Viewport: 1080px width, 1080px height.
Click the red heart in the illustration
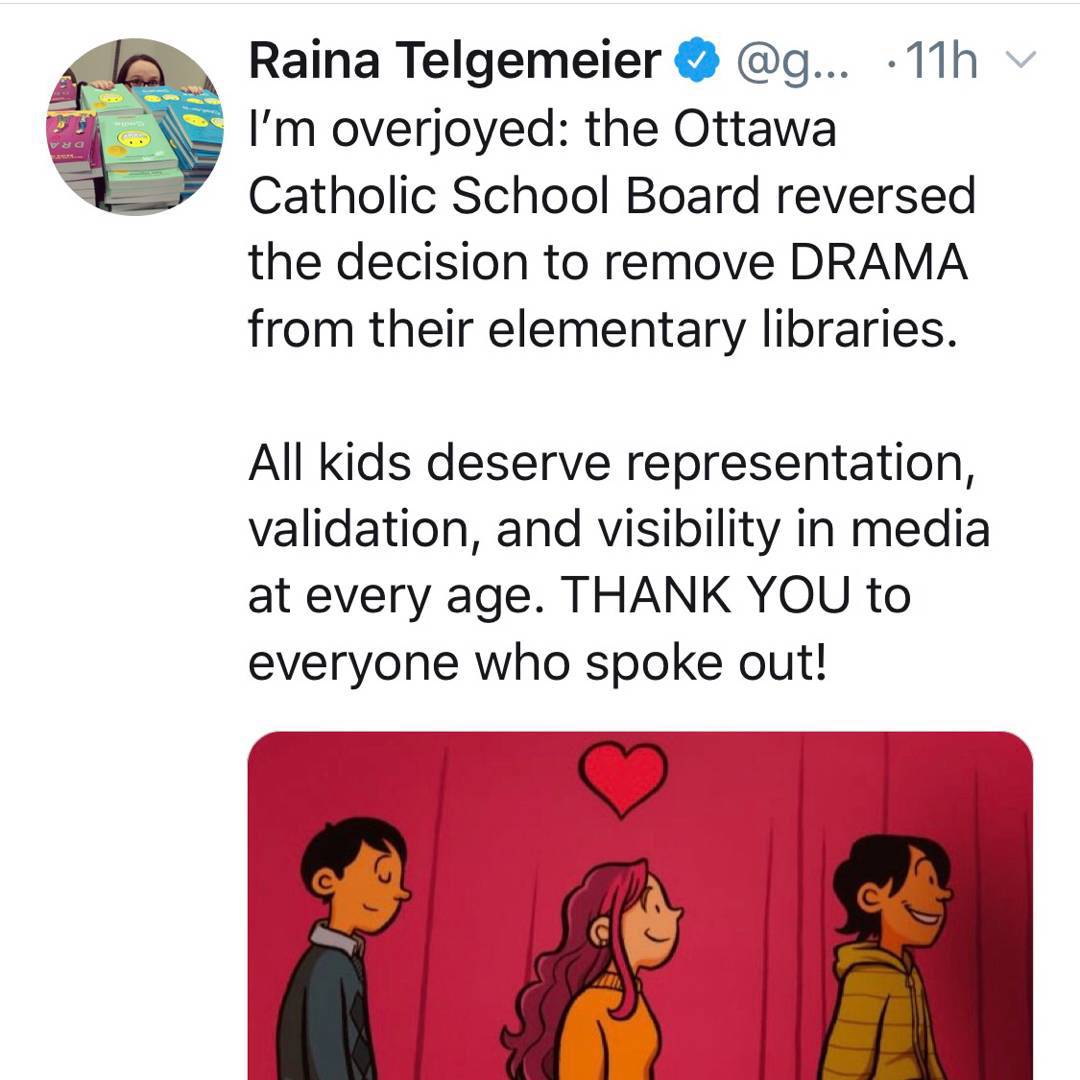[623, 778]
